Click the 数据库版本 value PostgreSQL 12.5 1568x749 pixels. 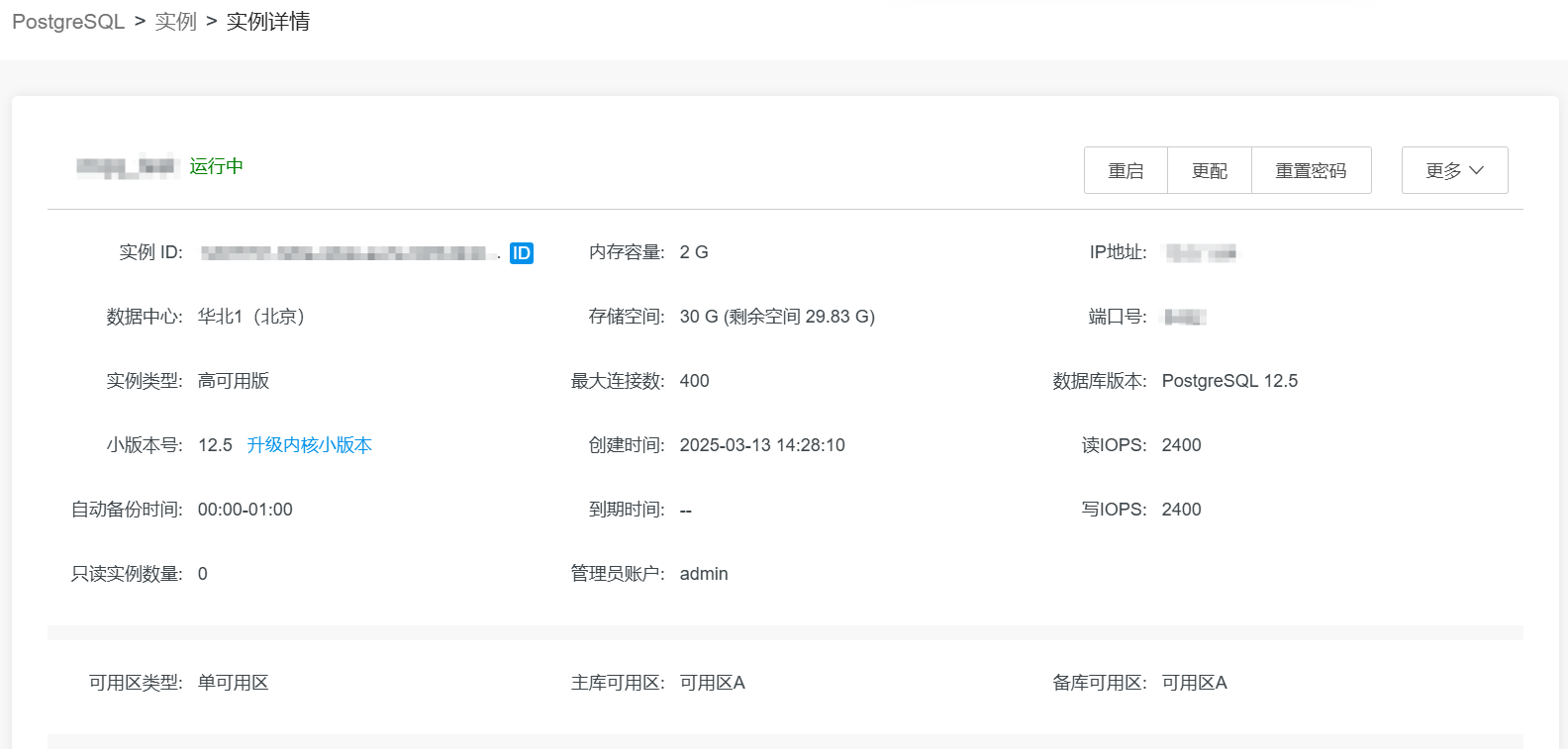pos(1229,381)
